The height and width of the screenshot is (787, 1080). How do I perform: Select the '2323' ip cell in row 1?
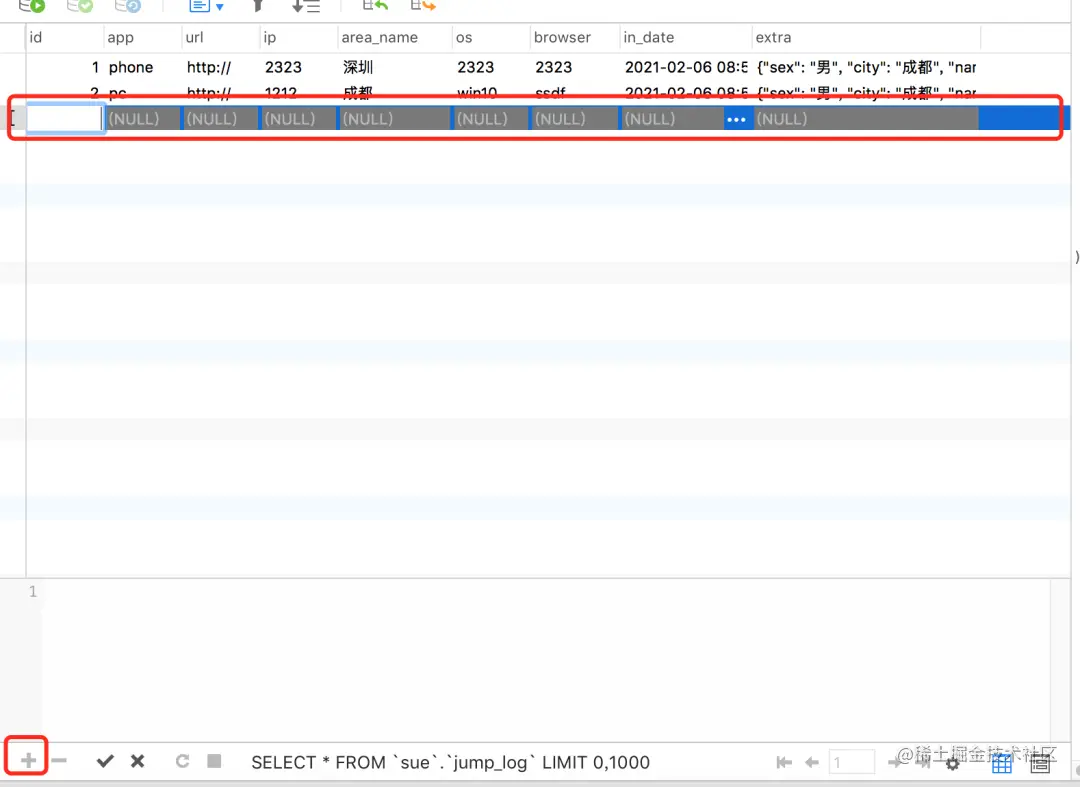(x=299, y=67)
